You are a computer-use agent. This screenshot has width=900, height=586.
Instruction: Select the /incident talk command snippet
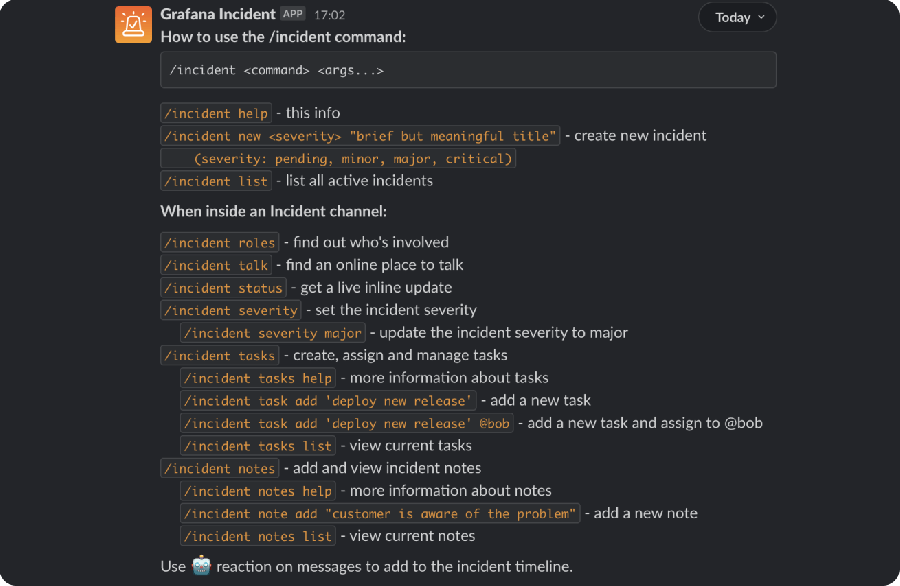tap(216, 264)
